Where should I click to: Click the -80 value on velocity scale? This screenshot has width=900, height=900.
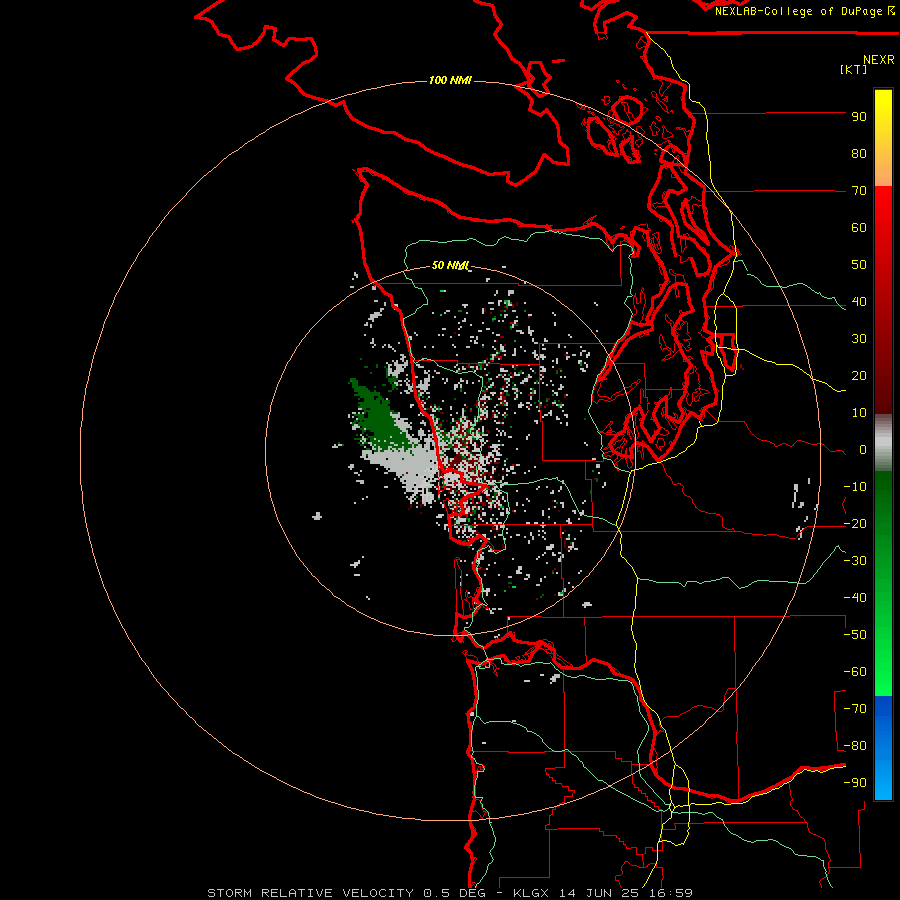coord(855,746)
